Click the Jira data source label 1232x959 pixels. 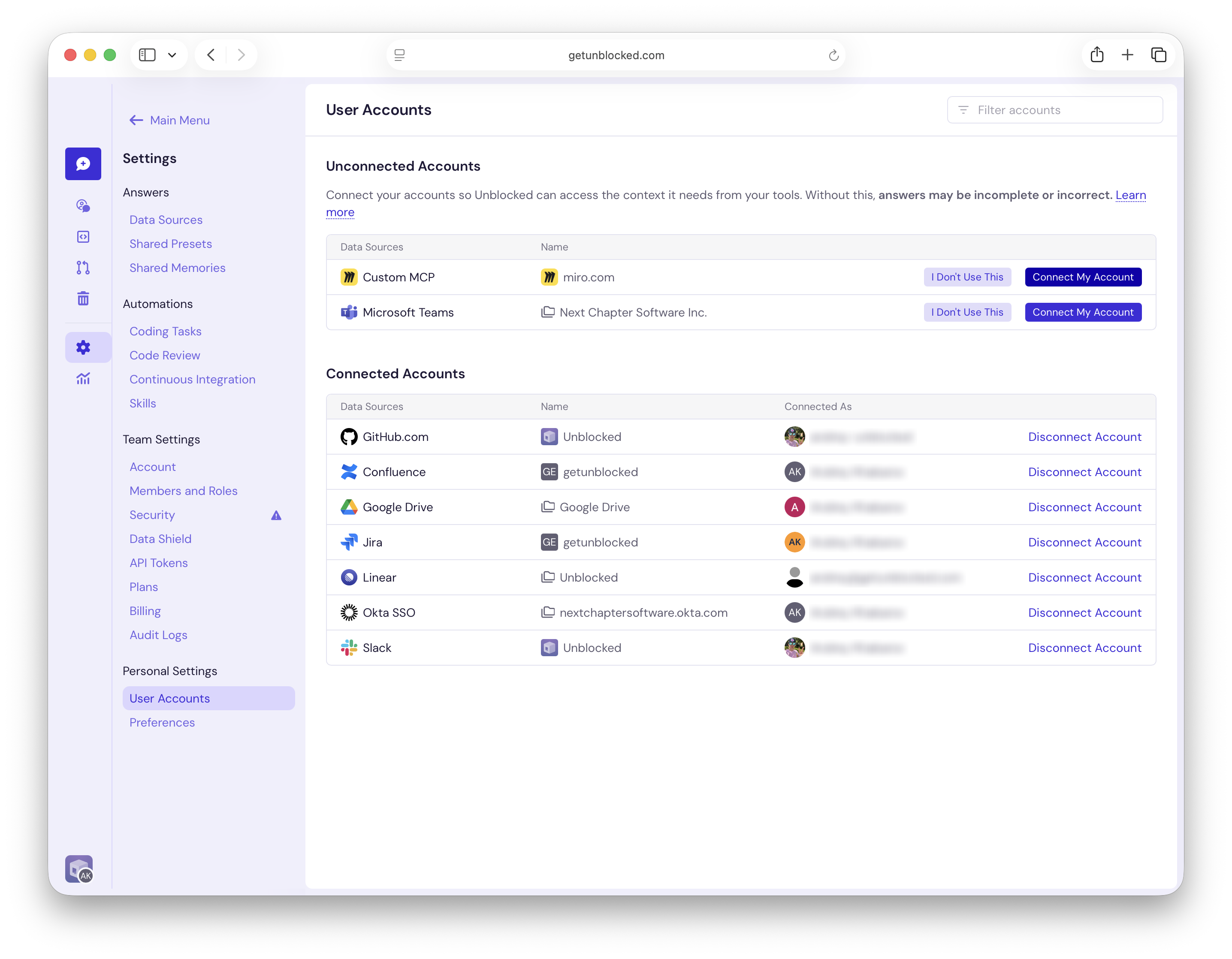coord(372,543)
